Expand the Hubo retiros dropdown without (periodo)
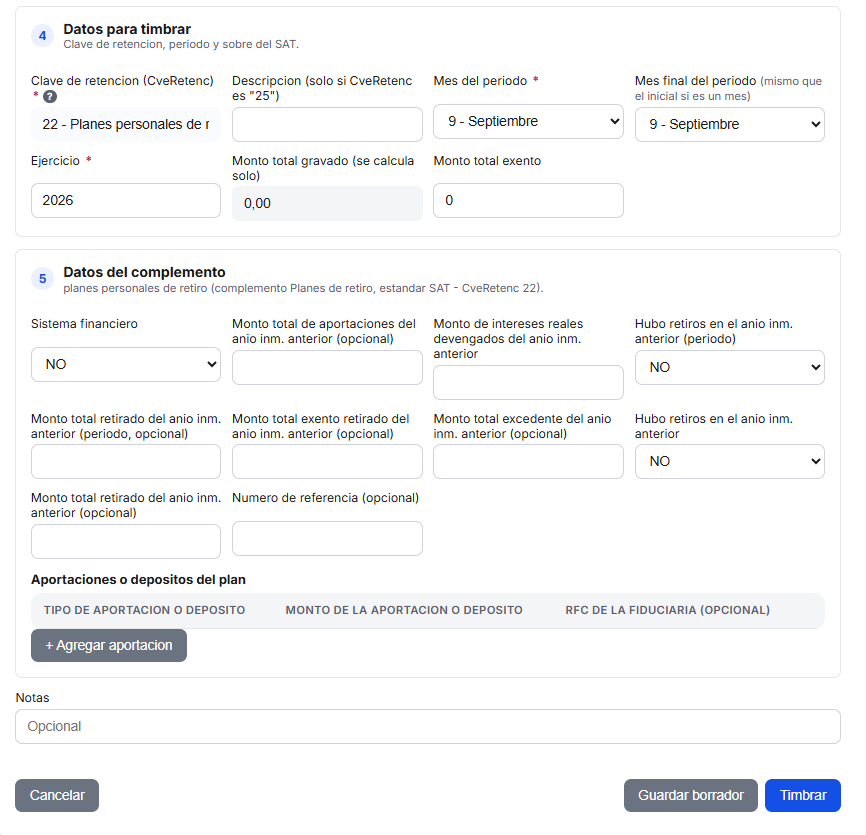 point(730,461)
